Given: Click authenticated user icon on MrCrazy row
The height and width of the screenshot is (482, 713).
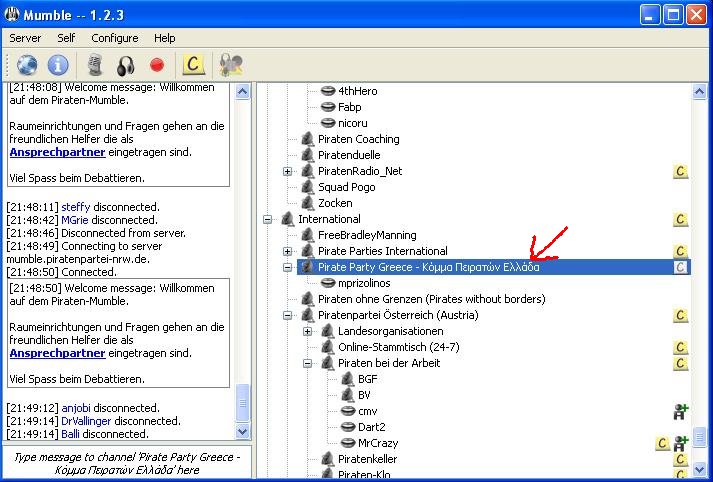Looking at the screenshot, I should (681, 443).
